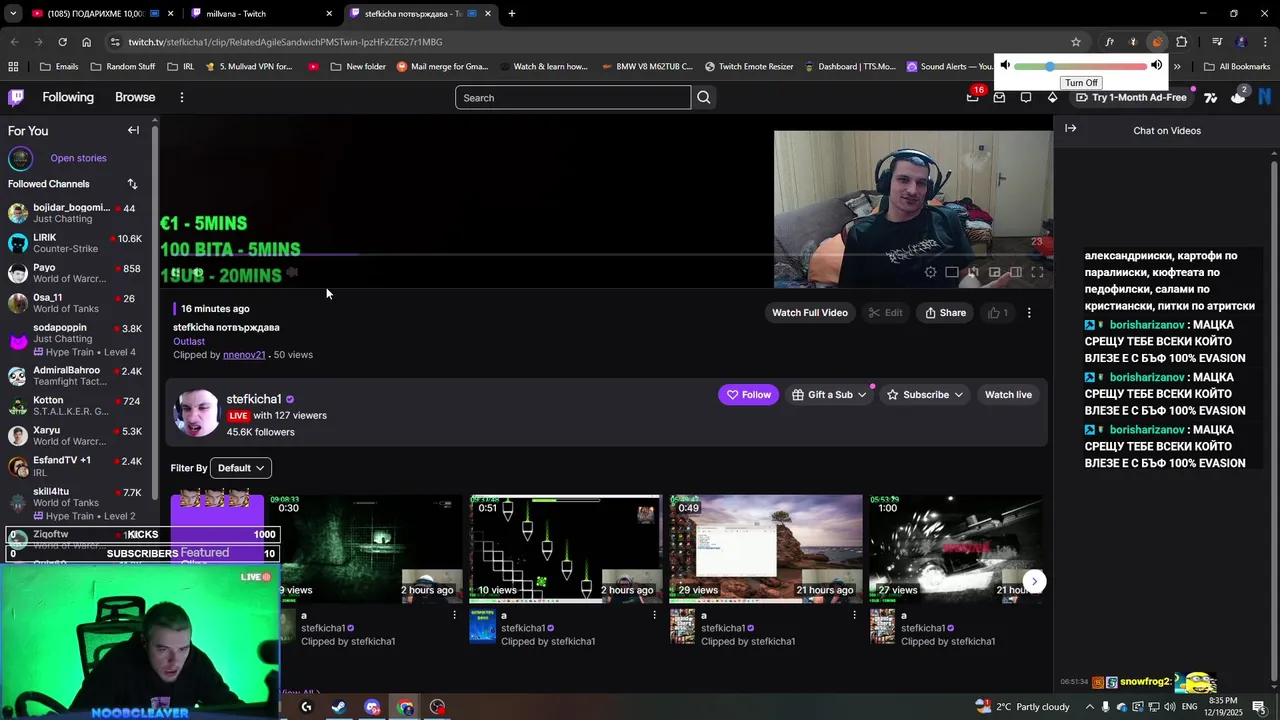
Task: Follow stefkicha1 channel
Action: pyautogui.click(x=748, y=395)
